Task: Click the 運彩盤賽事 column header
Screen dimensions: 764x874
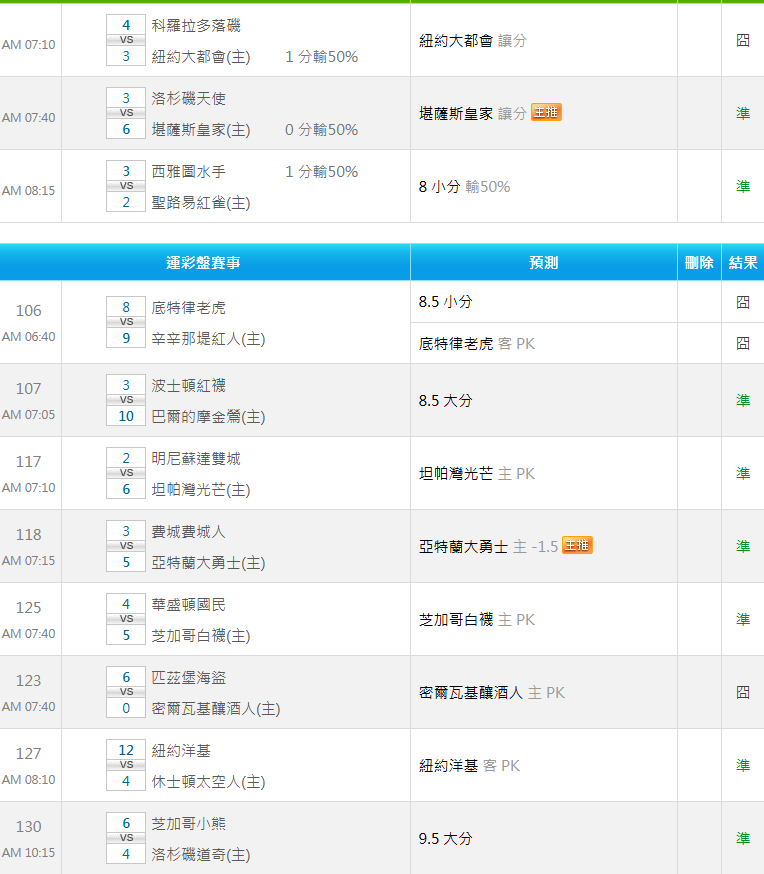Action: [203, 263]
